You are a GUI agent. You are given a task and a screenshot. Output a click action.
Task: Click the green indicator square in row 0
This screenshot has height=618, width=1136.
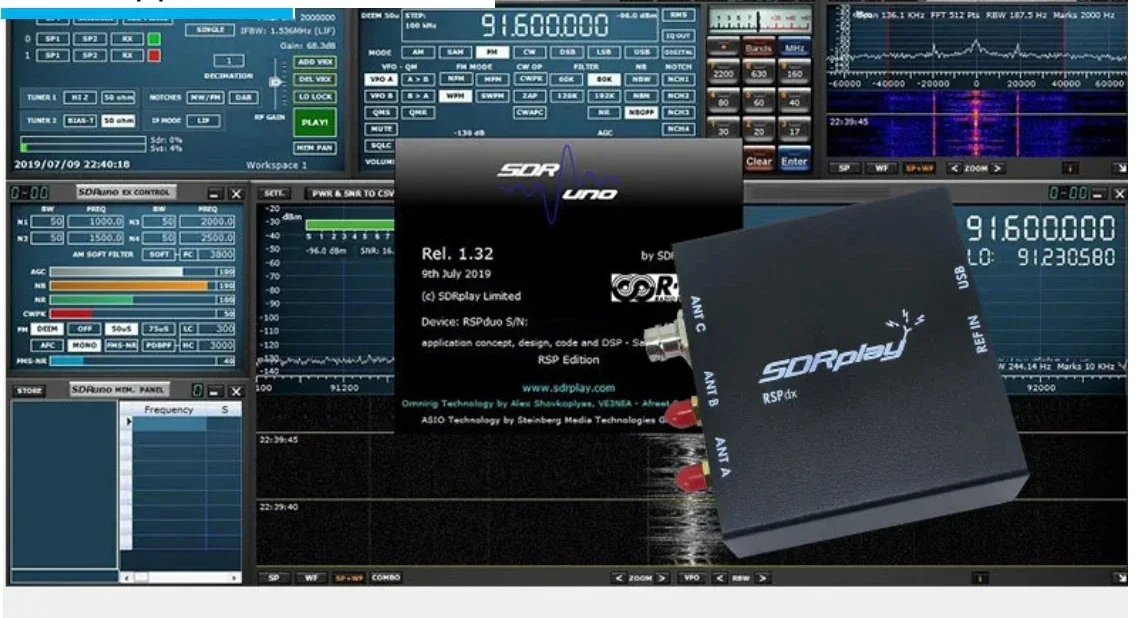[154, 38]
